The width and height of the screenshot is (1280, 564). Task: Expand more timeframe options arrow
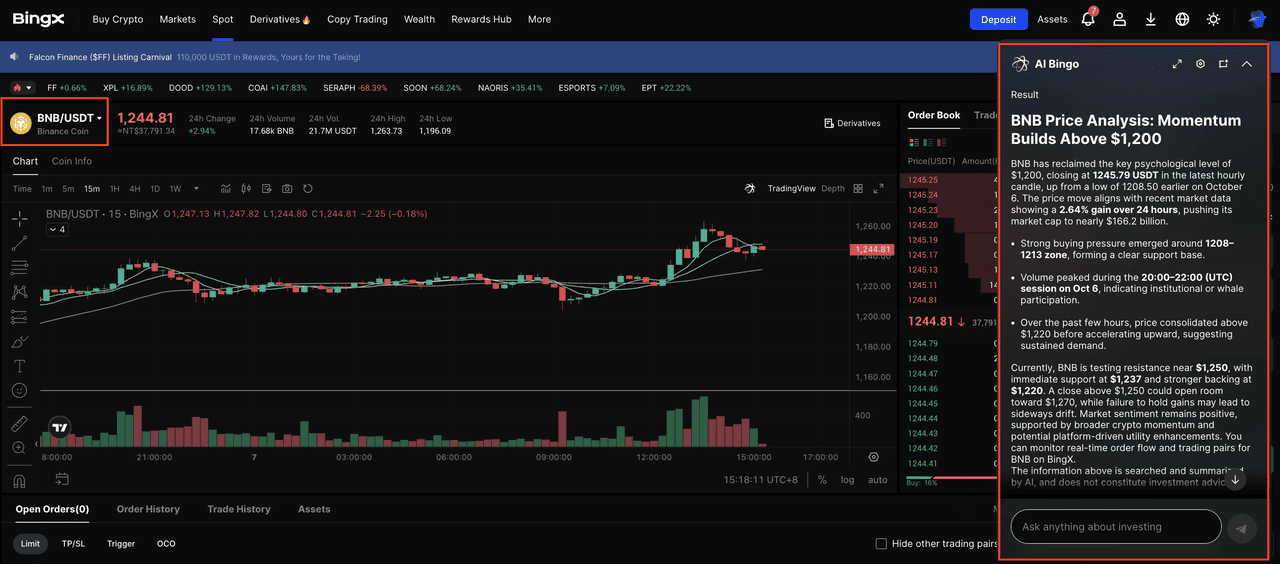point(196,189)
